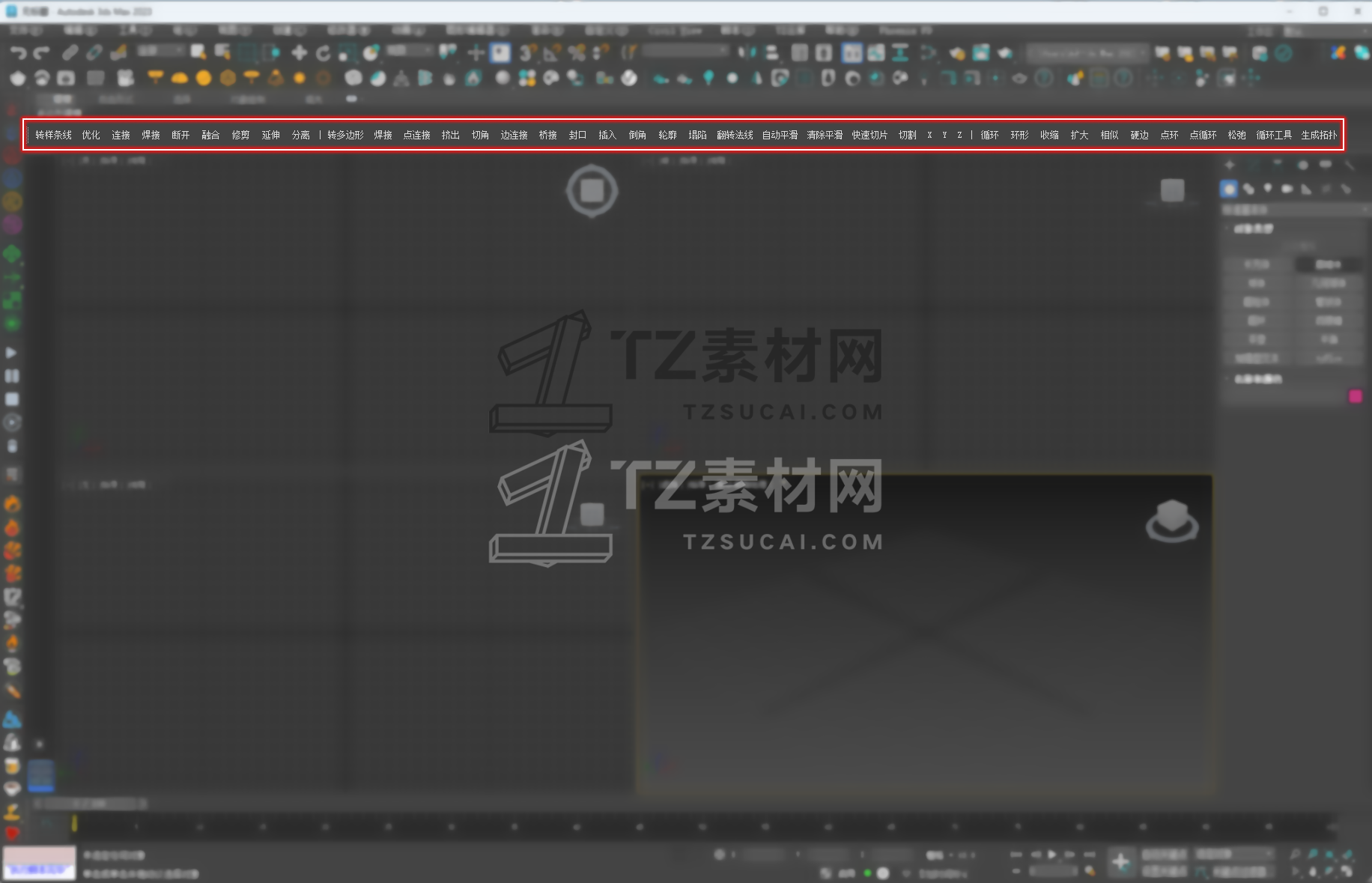Click the 生成拓扑 toolbar button
This screenshot has width=1372, height=883.
tap(1320, 136)
